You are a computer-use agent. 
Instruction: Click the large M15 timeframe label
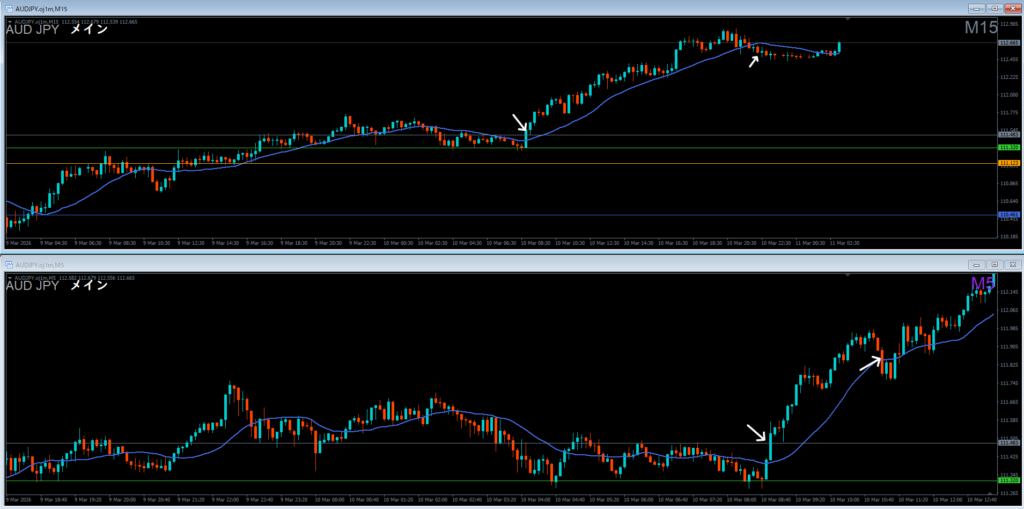pyautogui.click(x=979, y=29)
